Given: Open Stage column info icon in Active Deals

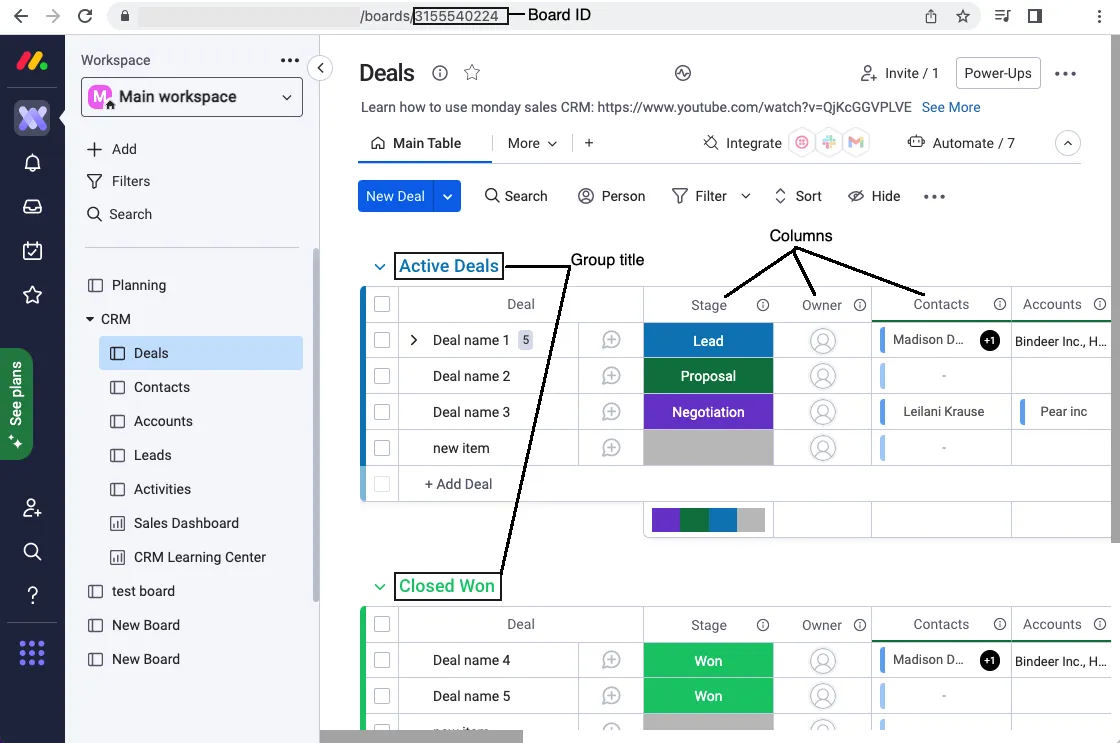Looking at the screenshot, I should point(763,305).
